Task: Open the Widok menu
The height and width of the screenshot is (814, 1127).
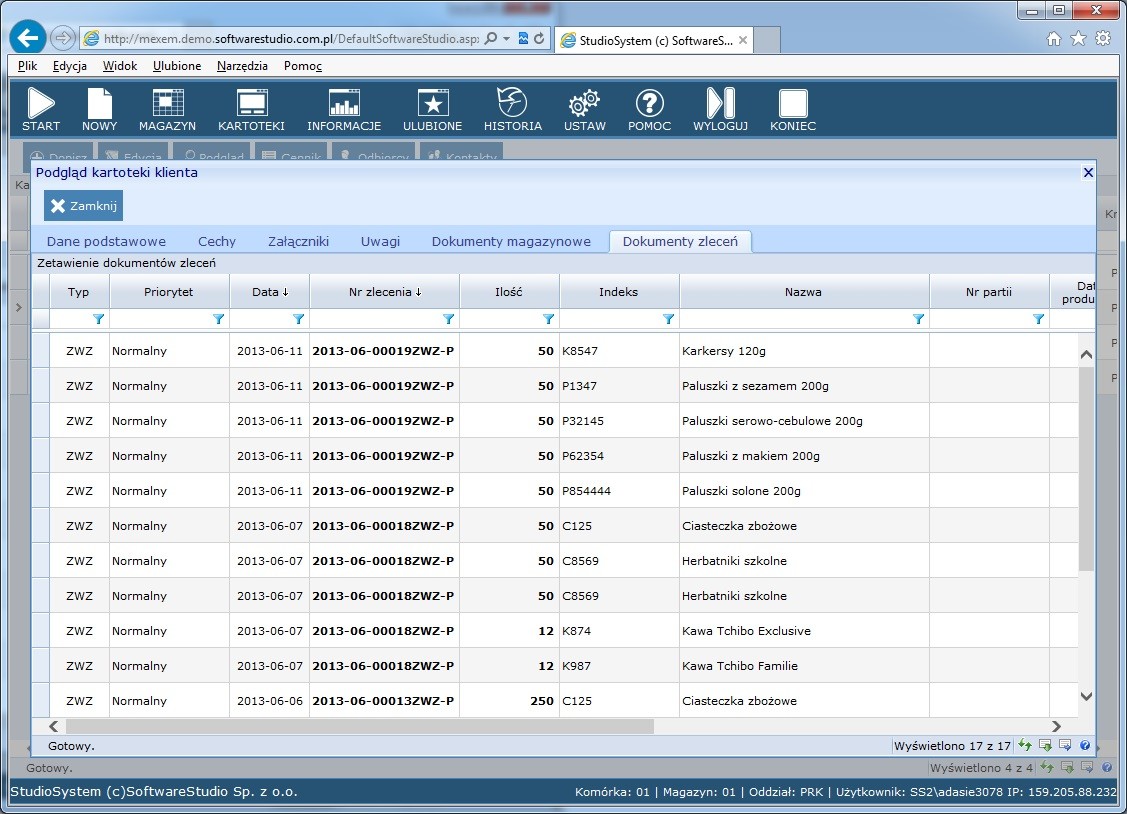Action: click(x=119, y=66)
